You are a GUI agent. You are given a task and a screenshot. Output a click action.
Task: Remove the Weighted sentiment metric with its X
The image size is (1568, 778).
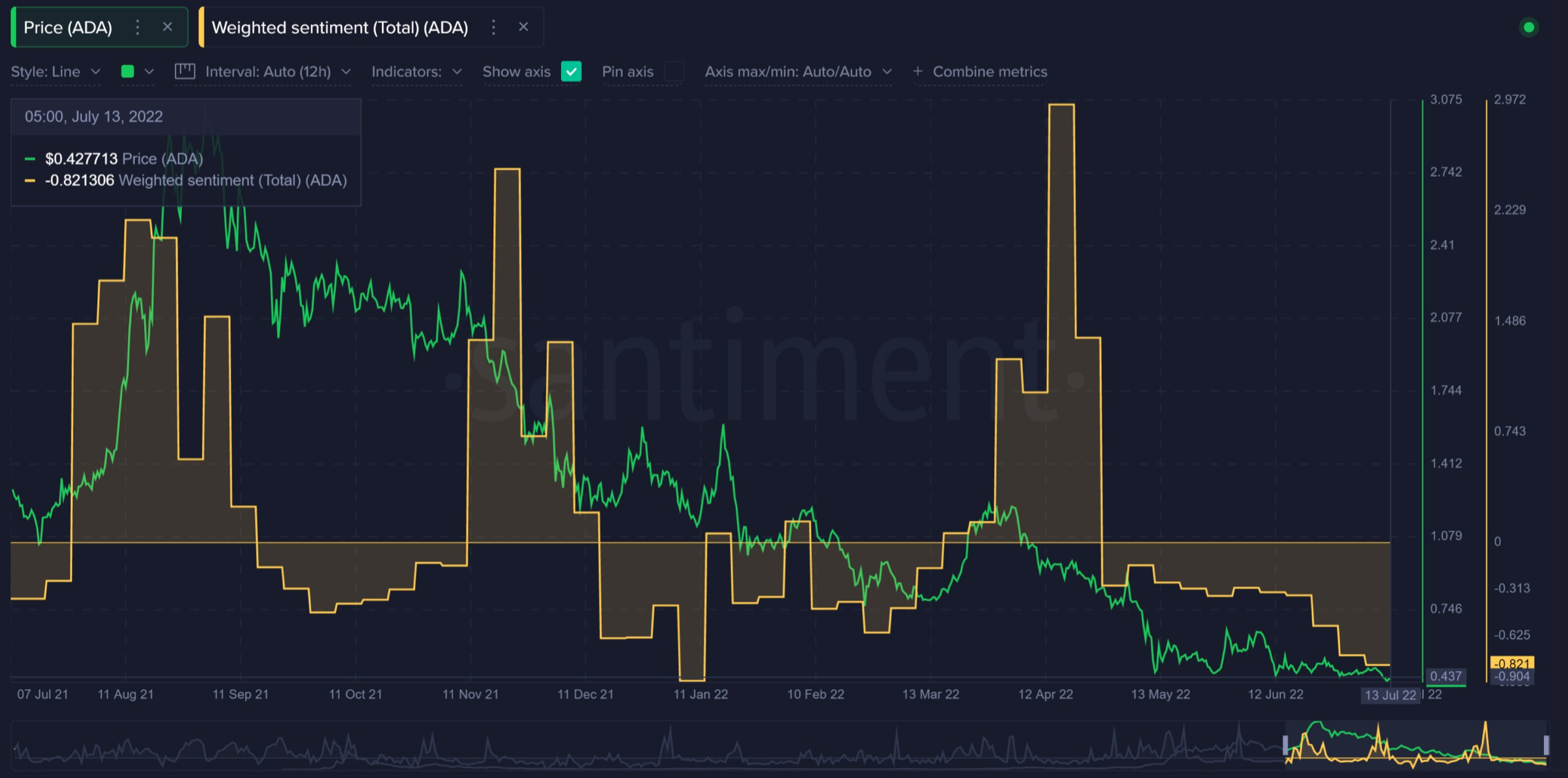pos(523,27)
